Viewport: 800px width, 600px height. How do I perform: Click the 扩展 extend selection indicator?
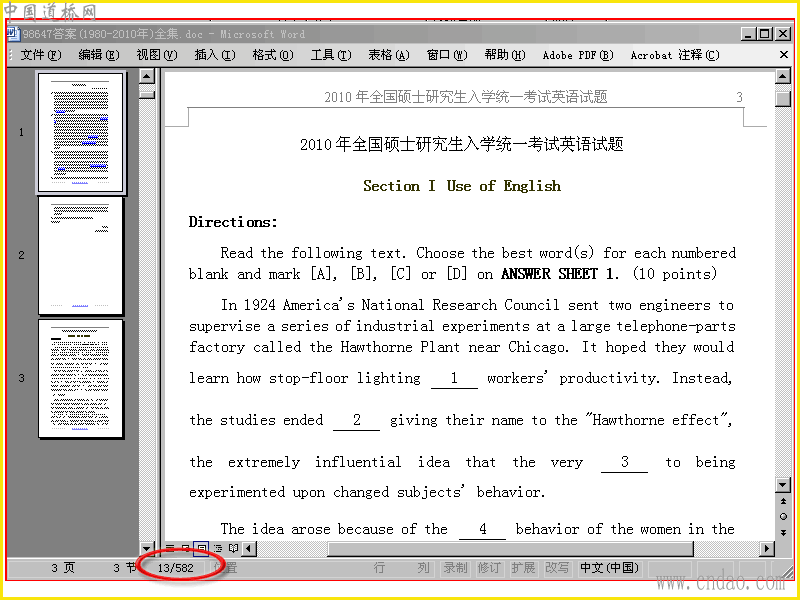pos(523,567)
